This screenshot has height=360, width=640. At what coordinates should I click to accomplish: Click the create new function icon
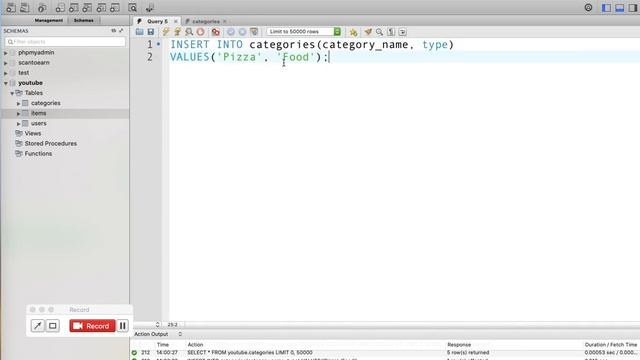115,7
